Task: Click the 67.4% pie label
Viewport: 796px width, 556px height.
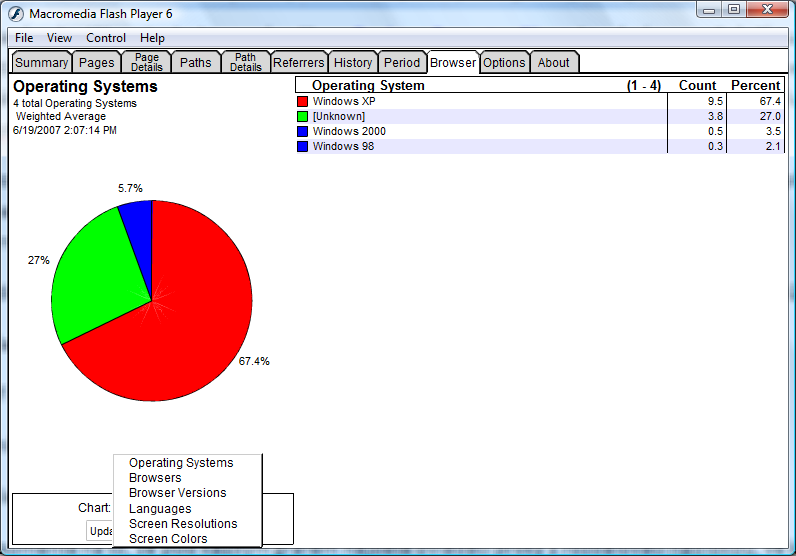Action: coord(254,361)
